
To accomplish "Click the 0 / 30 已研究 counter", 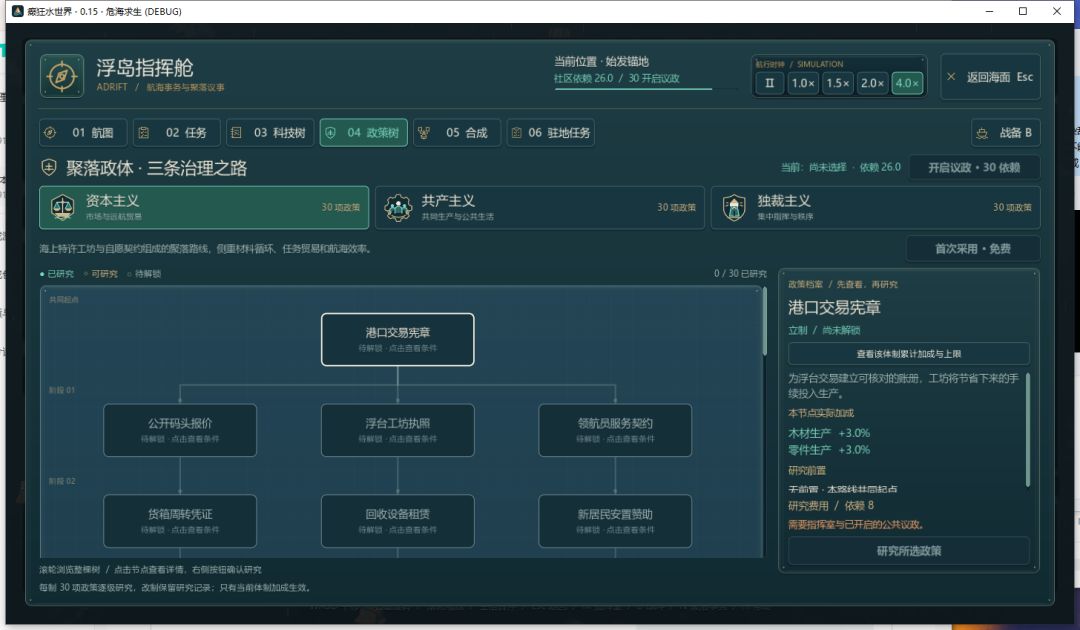I will click(740, 273).
